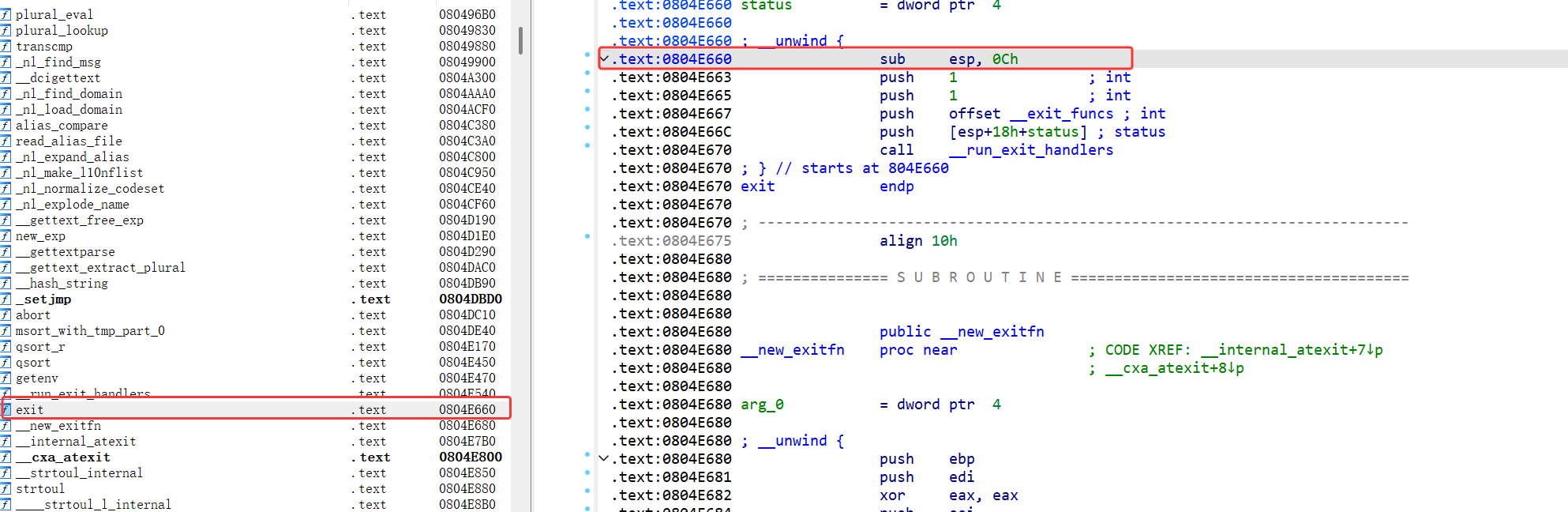1568x512 pixels.
Task: Select _nl_find_domain in the functions list
Action: click(69, 93)
